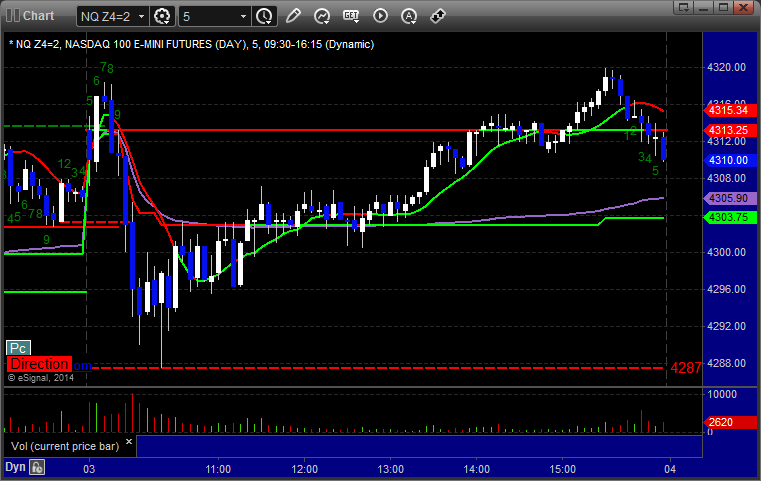Screen dimensions: 761x481
Task: Click the 03 date label on time axis
Action: (x=89, y=469)
